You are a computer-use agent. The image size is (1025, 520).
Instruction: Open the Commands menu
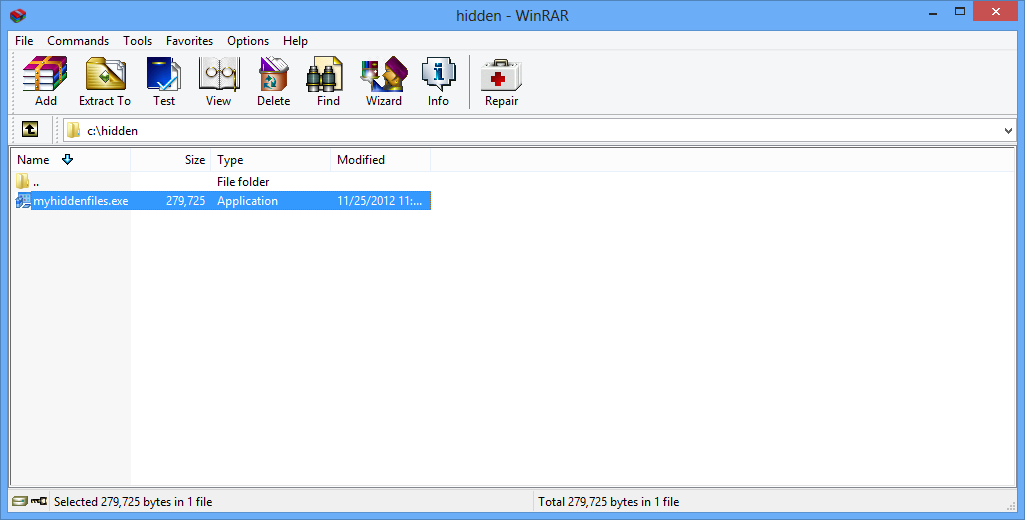(x=78, y=41)
